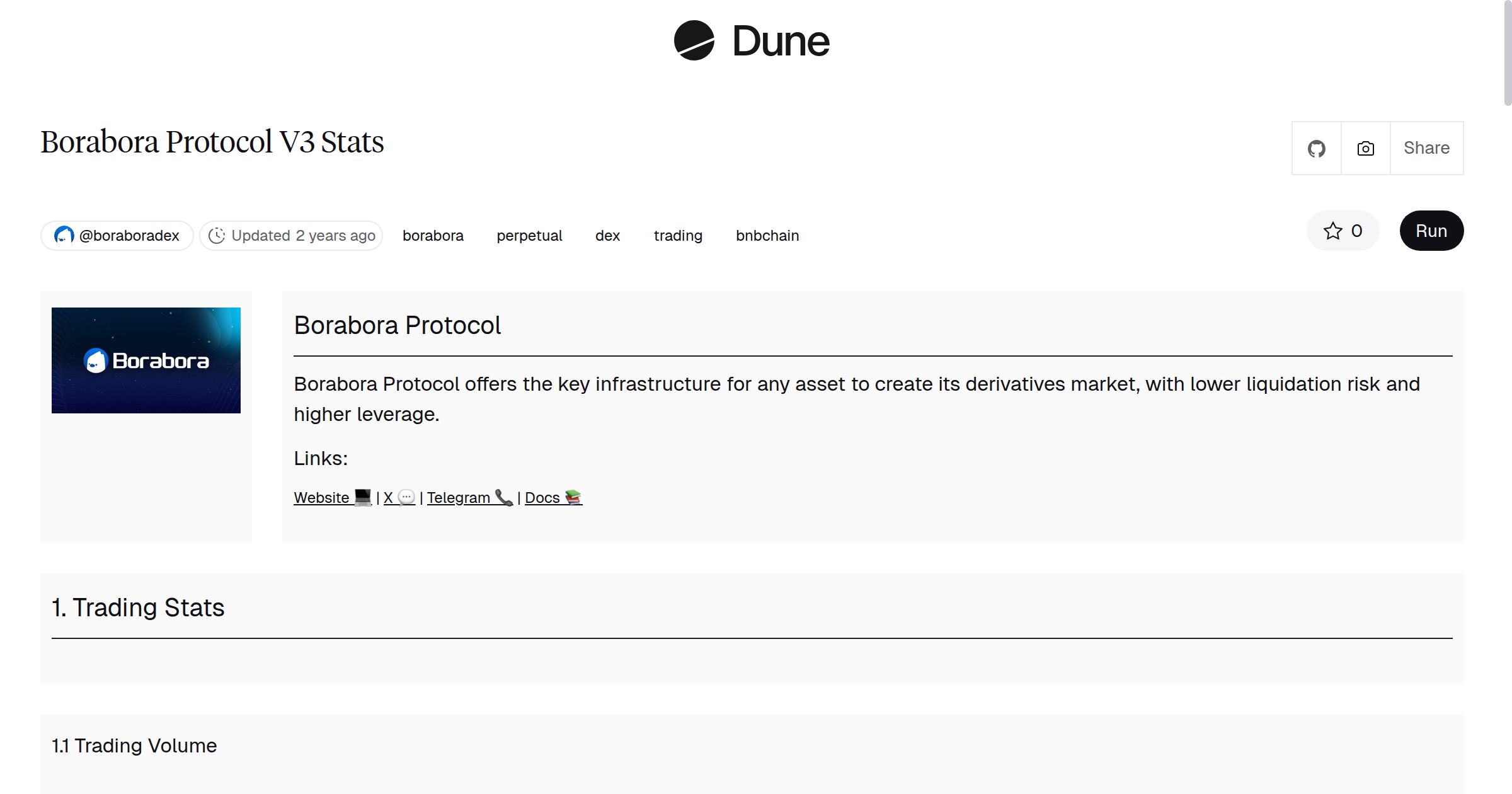This screenshot has height=794, width=1512.
Task: Select the perpetual tag
Action: pos(529,236)
